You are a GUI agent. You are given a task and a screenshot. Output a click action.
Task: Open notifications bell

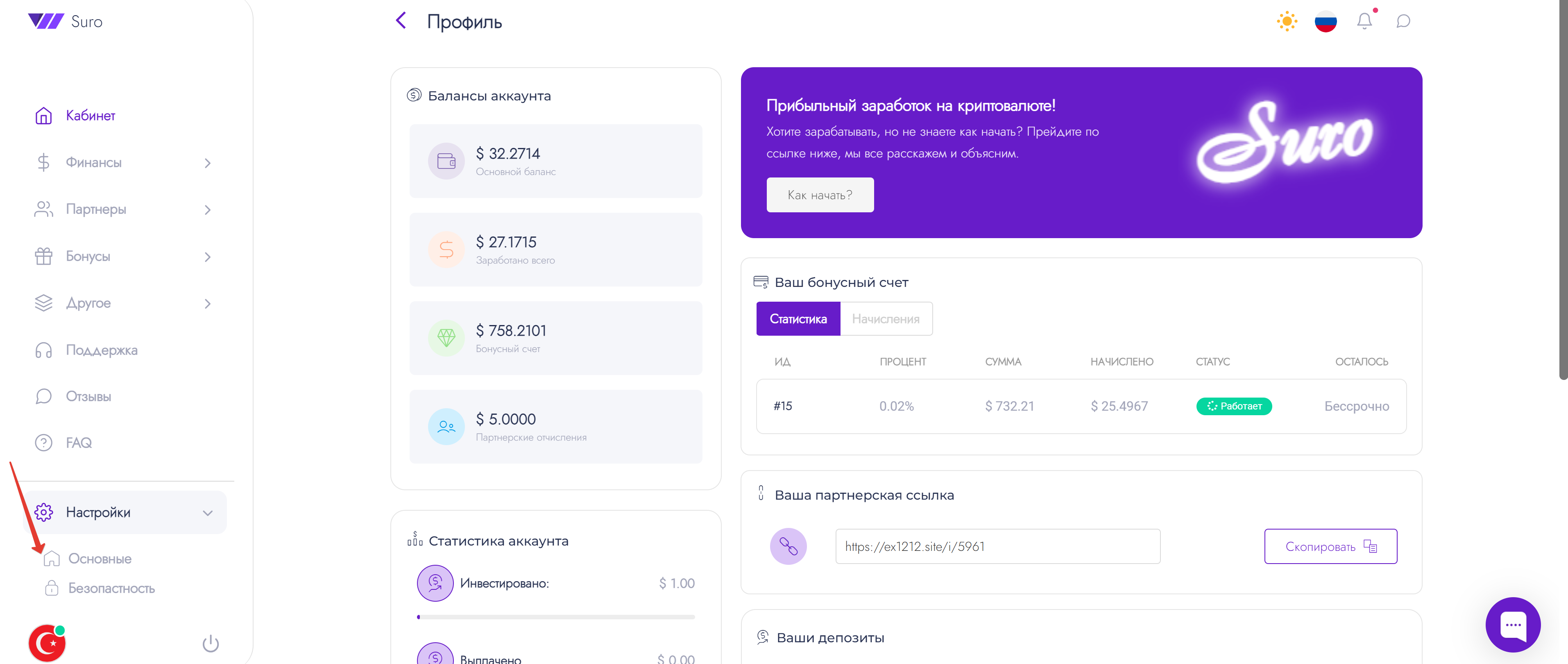(1364, 21)
